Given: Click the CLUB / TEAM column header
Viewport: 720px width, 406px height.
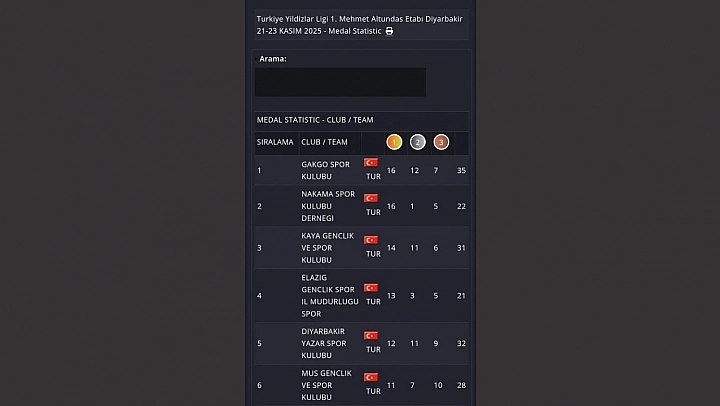Looking at the screenshot, I should 324,142.
